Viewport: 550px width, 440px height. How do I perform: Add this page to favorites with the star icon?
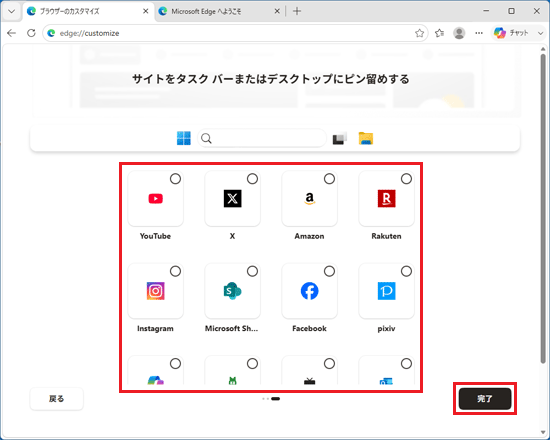click(419, 33)
